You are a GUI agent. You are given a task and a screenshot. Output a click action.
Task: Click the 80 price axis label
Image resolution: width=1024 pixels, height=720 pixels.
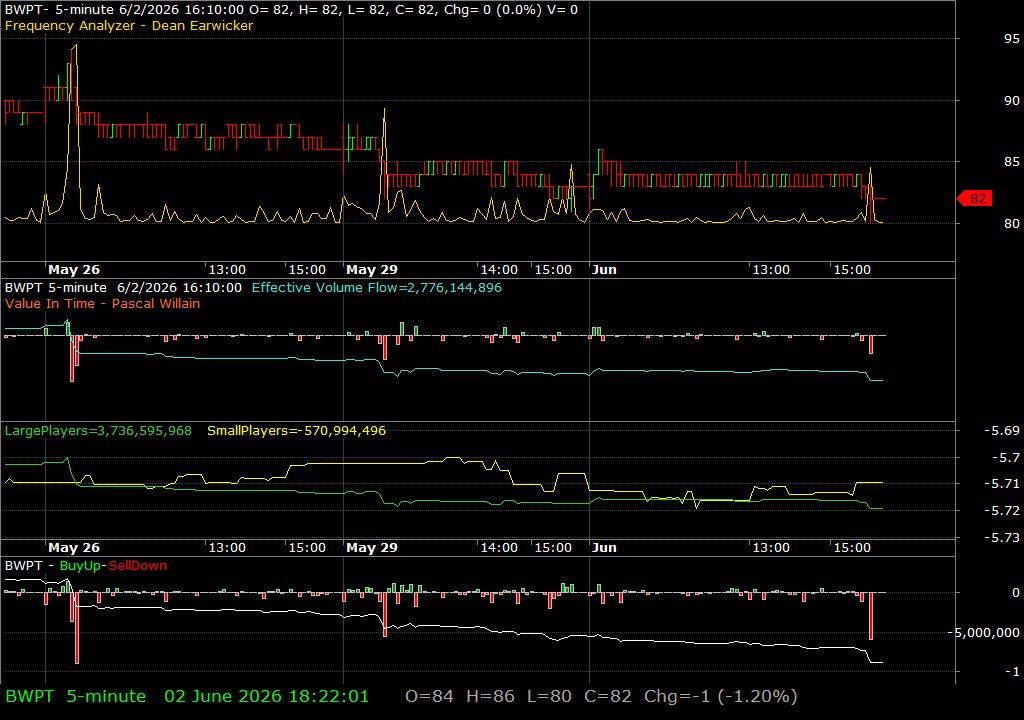pos(1011,223)
